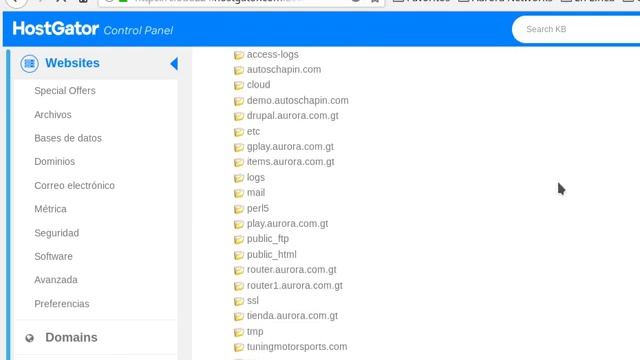Open the public_html folder name
Screen dimensions: 640x360
[271, 254]
